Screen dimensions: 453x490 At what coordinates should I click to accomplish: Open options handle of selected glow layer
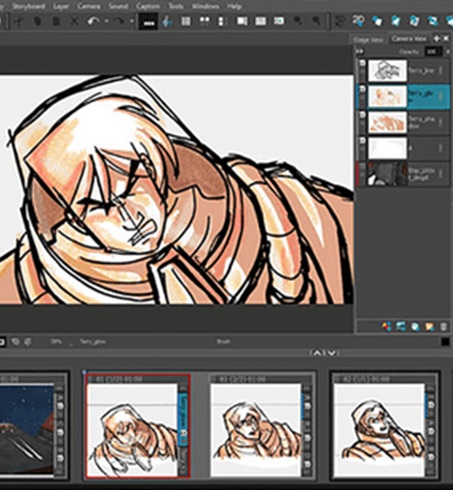click(x=441, y=96)
